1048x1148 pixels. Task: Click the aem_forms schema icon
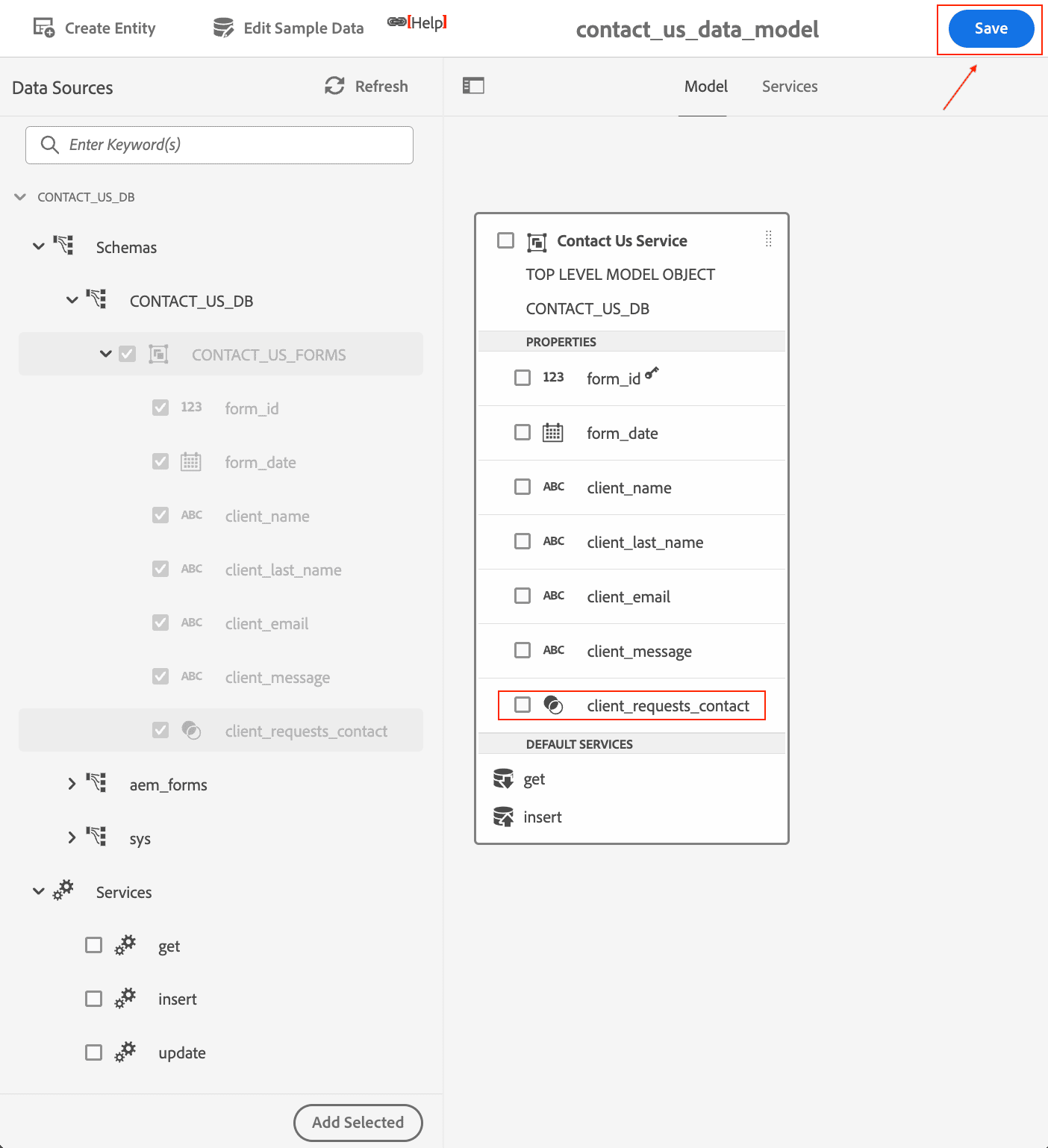[96, 783]
